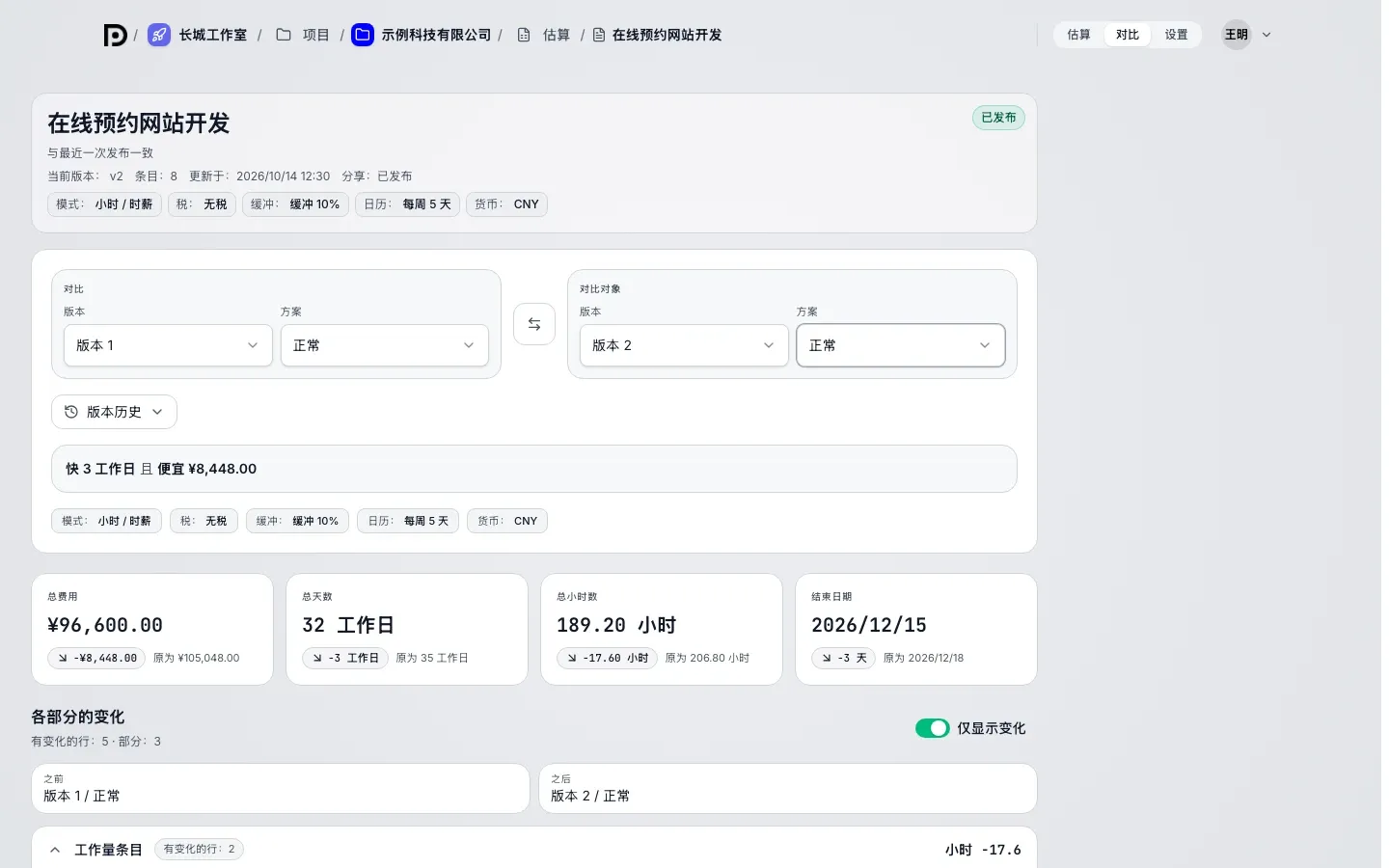Click the 有变化的行: 2 badge

tap(199, 850)
